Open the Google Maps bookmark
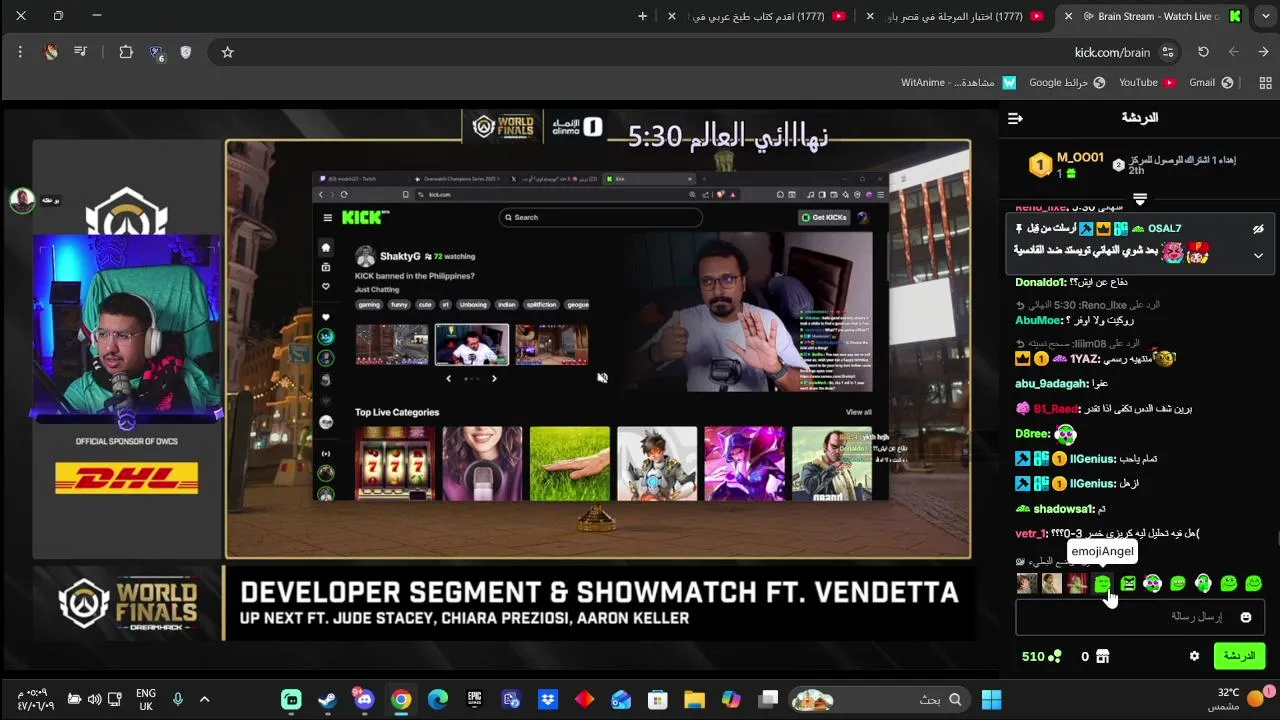Viewport: 1280px width, 720px height. [1066, 82]
